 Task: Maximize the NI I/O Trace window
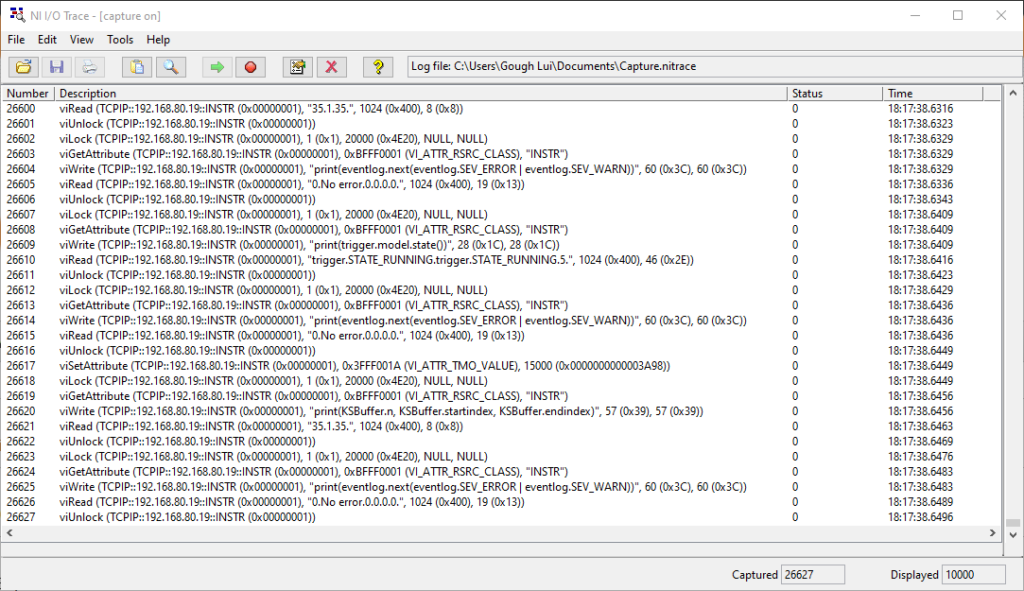tap(958, 15)
